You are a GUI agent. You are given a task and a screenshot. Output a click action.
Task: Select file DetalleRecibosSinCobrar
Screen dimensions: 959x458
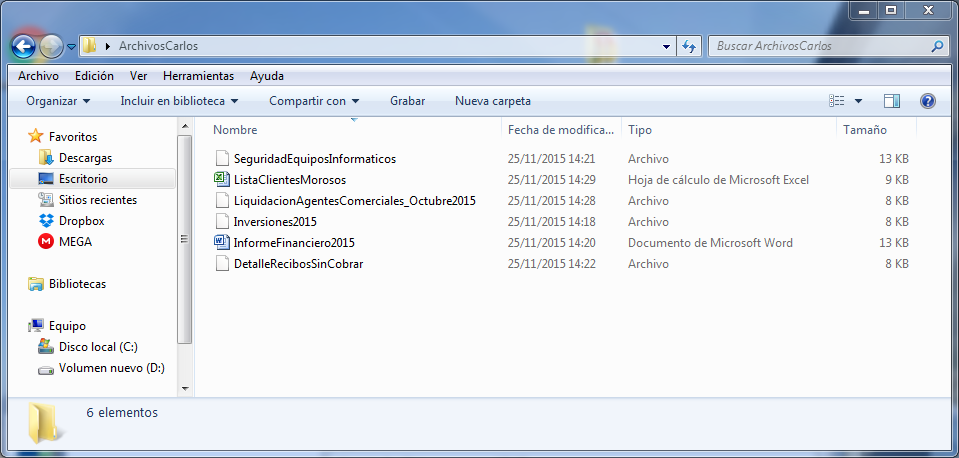tap(298, 264)
